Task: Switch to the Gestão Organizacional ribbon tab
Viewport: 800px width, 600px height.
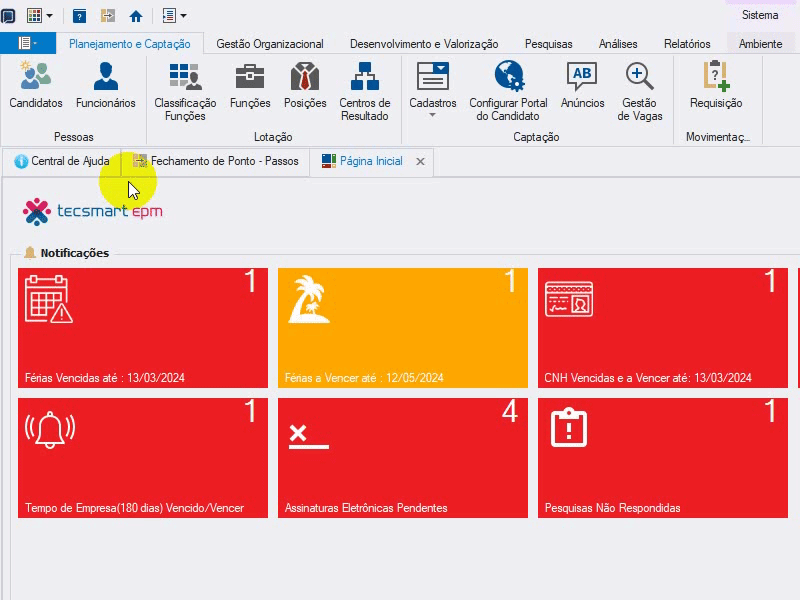Action: (x=269, y=44)
